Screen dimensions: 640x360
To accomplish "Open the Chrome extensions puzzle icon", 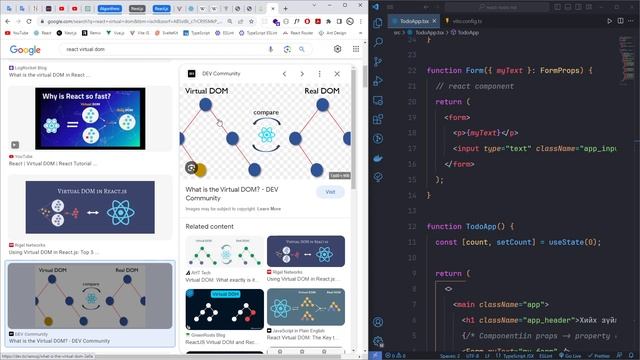I will click(x=329, y=21).
